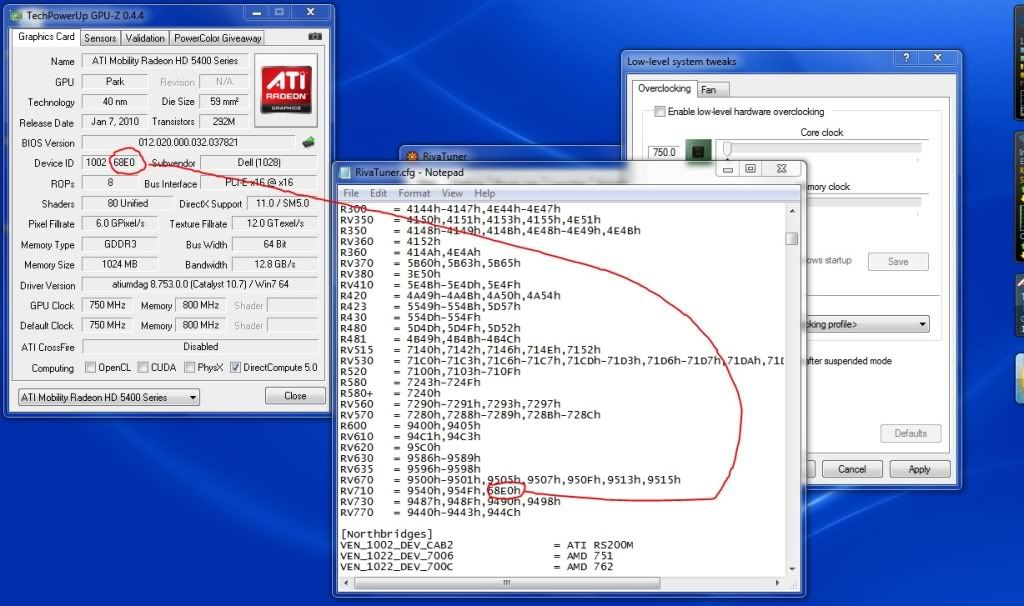
Task: Click the Pixel Fillrate 6.0 GPixel/s value
Action: pos(120,223)
